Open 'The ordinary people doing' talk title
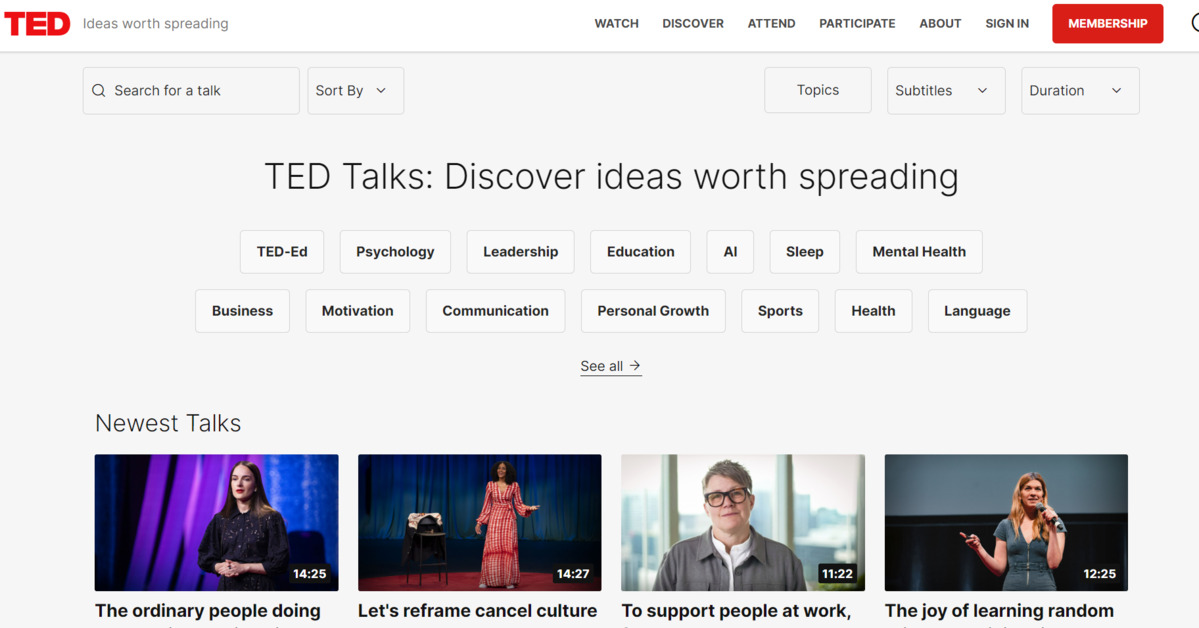This screenshot has height=628, width=1199. 208,611
